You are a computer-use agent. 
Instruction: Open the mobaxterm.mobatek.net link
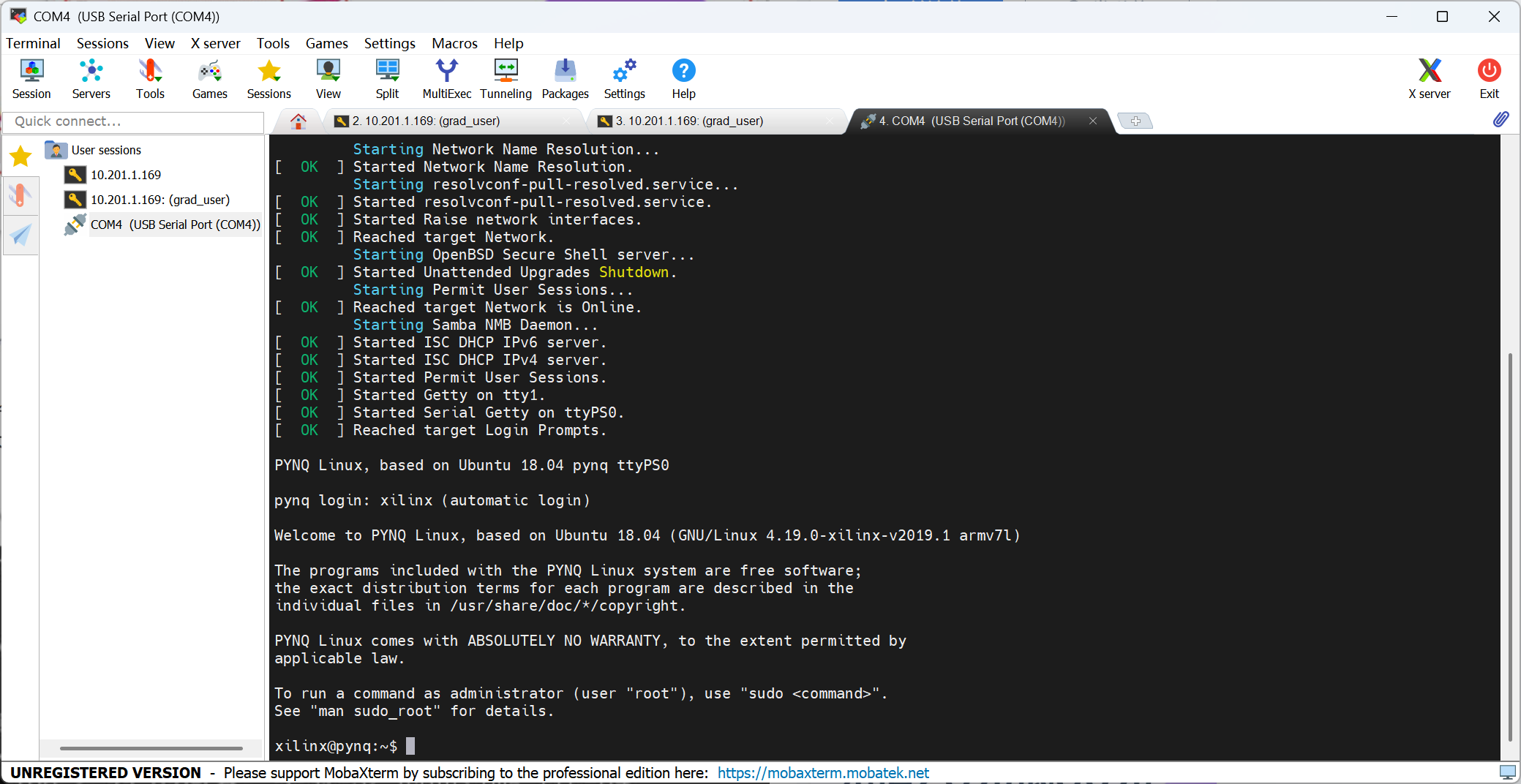click(823, 773)
